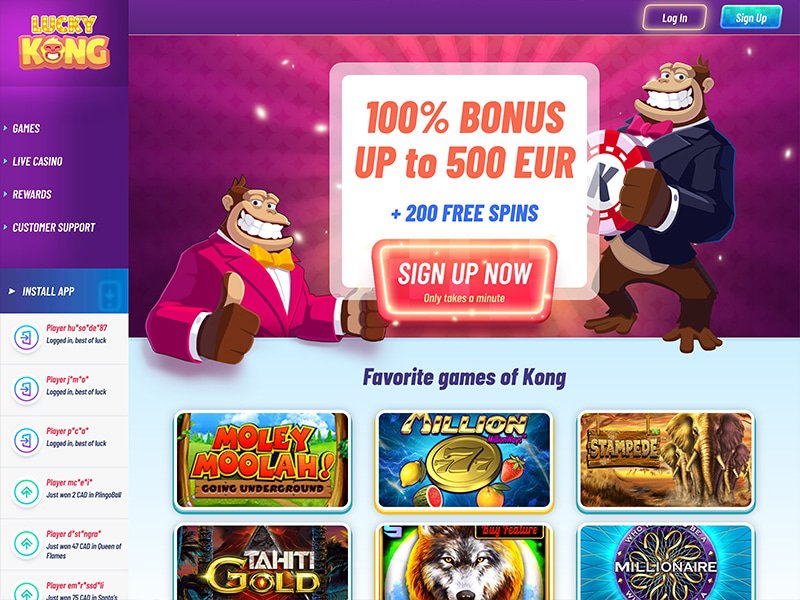
Task: Click the Sign Up Now banner button
Action: pyautogui.click(x=464, y=281)
